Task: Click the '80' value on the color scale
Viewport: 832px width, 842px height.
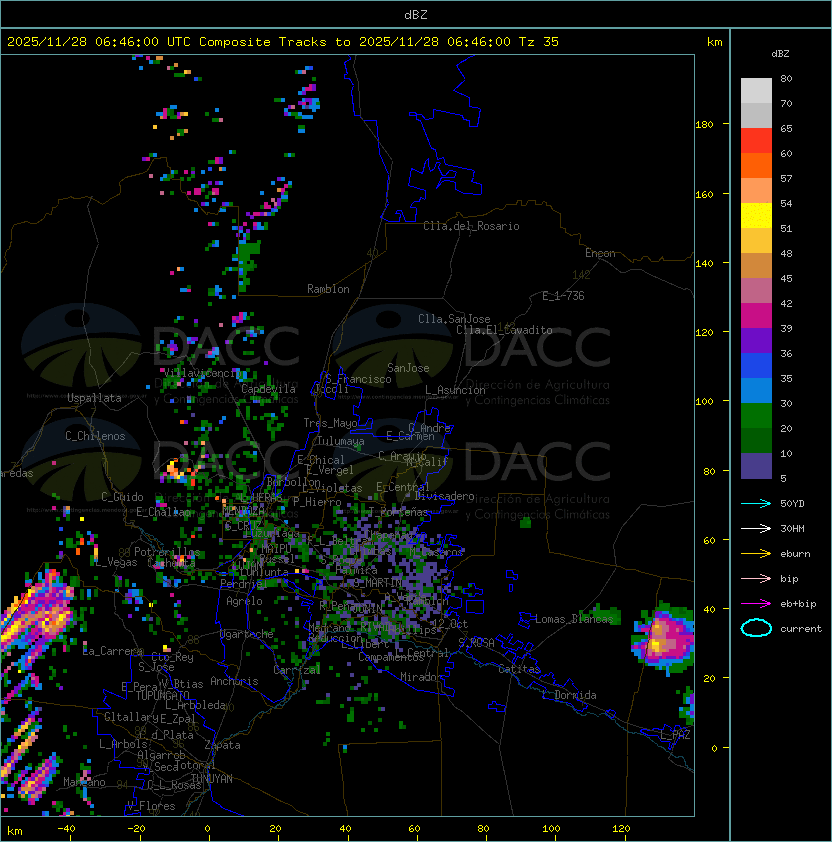Action: pos(786,78)
